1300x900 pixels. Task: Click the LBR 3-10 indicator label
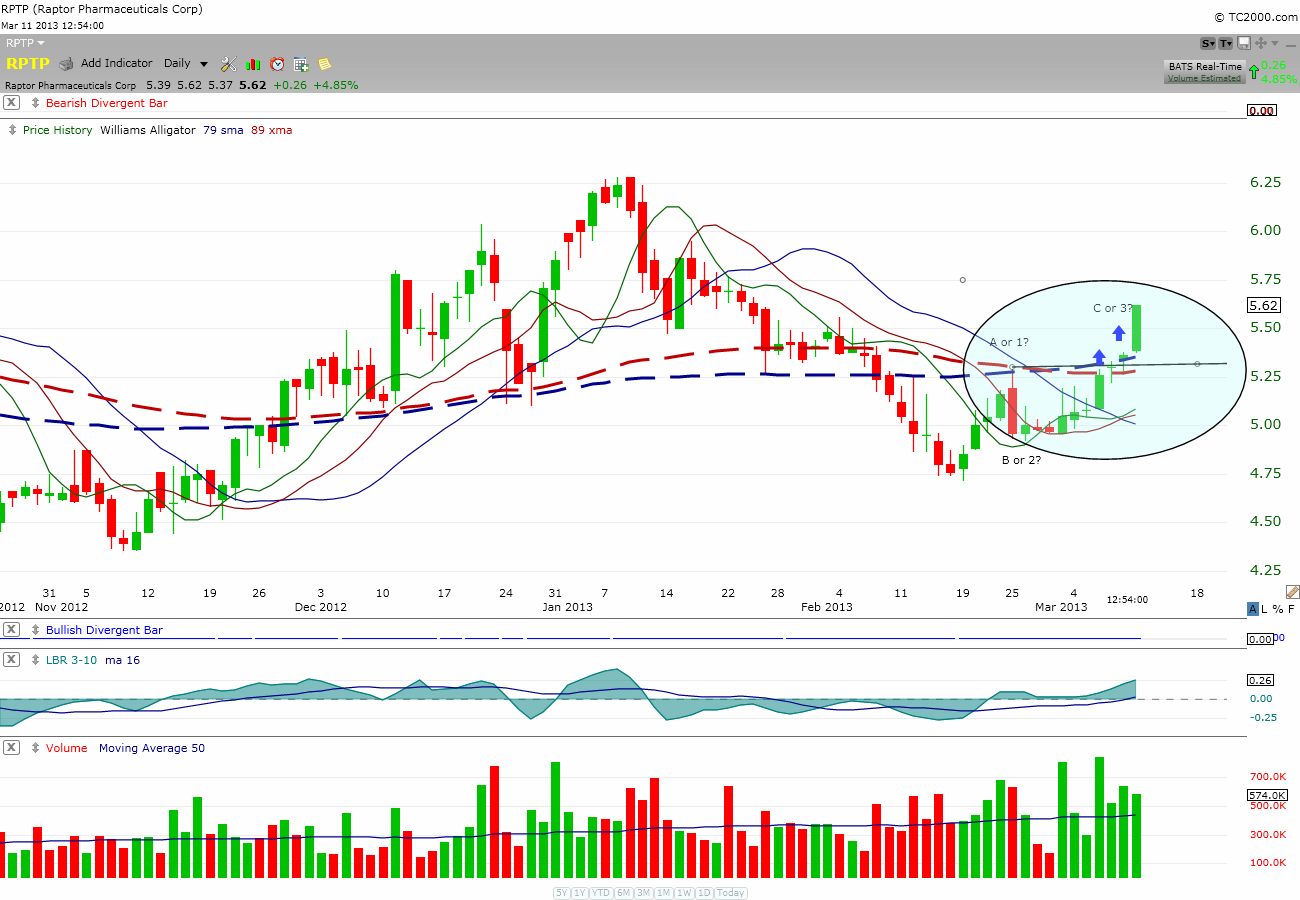[x=72, y=660]
